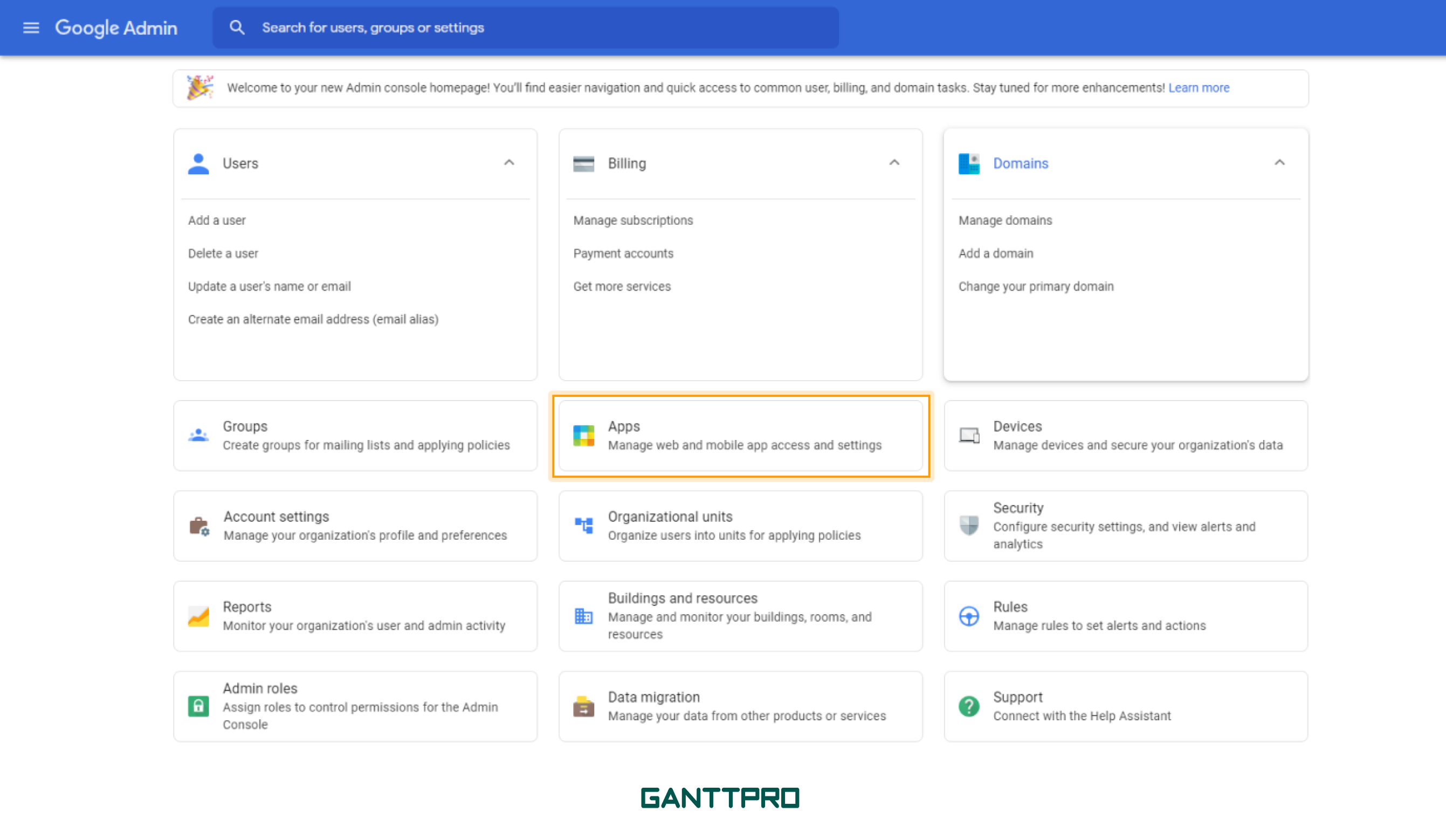Click the Rules steering wheel icon

[969, 616]
